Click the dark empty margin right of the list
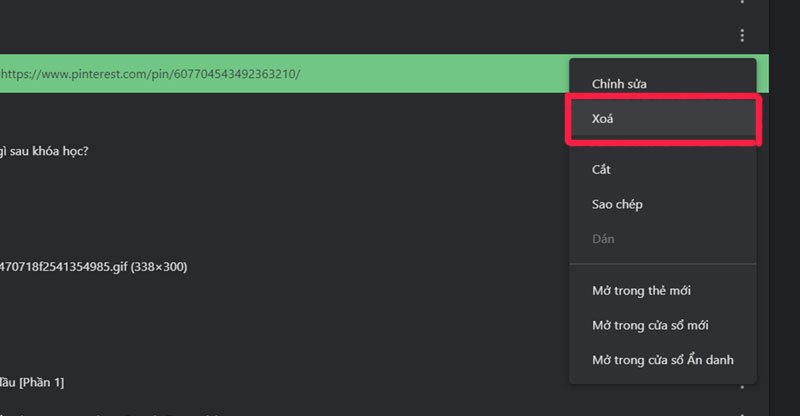Viewport: 800px width, 416px height. 784,250
